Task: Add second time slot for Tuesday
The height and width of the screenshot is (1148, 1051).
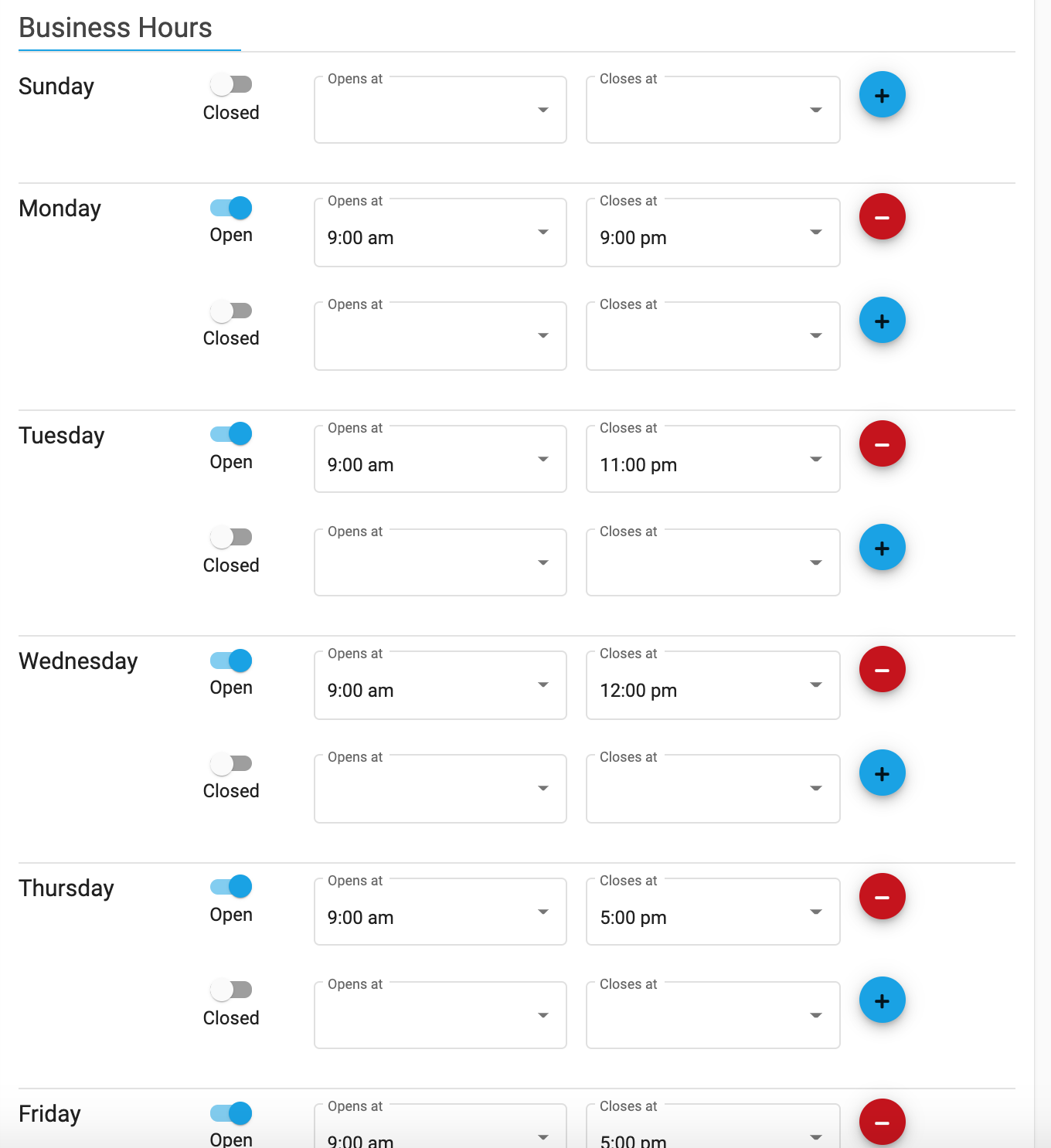Action: coord(882,548)
